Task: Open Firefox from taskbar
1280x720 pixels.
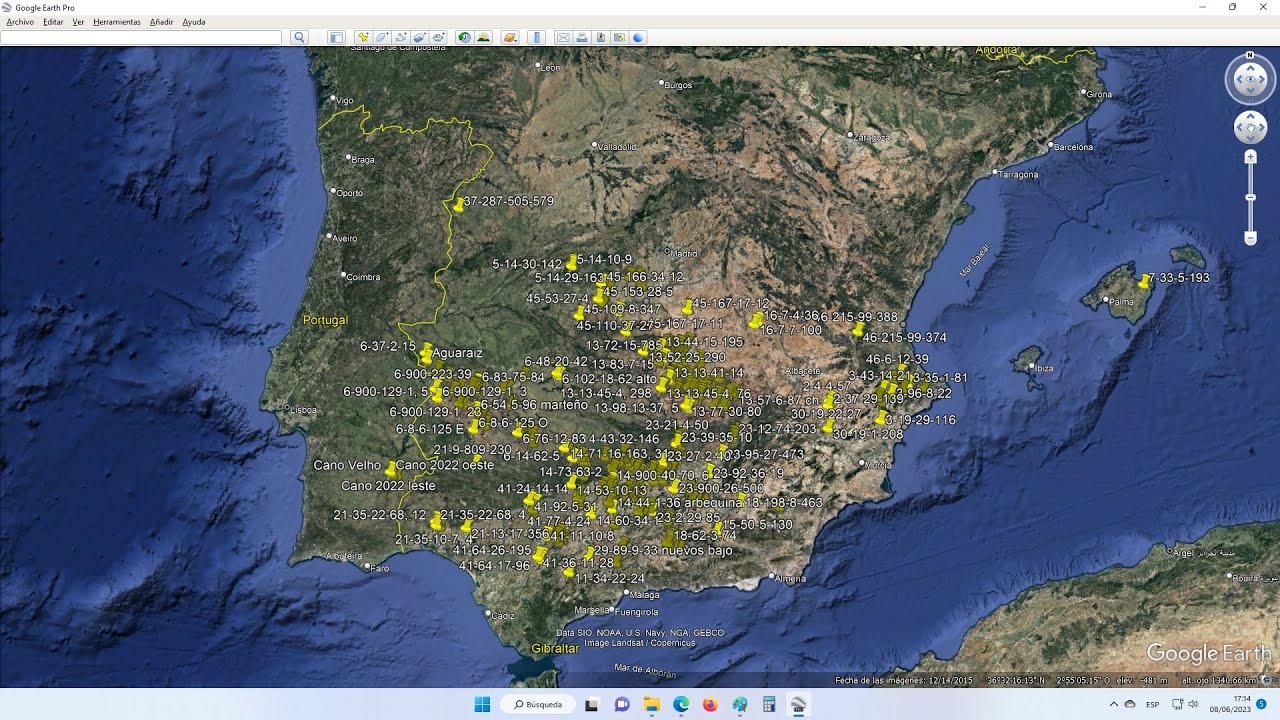Action: 710,704
